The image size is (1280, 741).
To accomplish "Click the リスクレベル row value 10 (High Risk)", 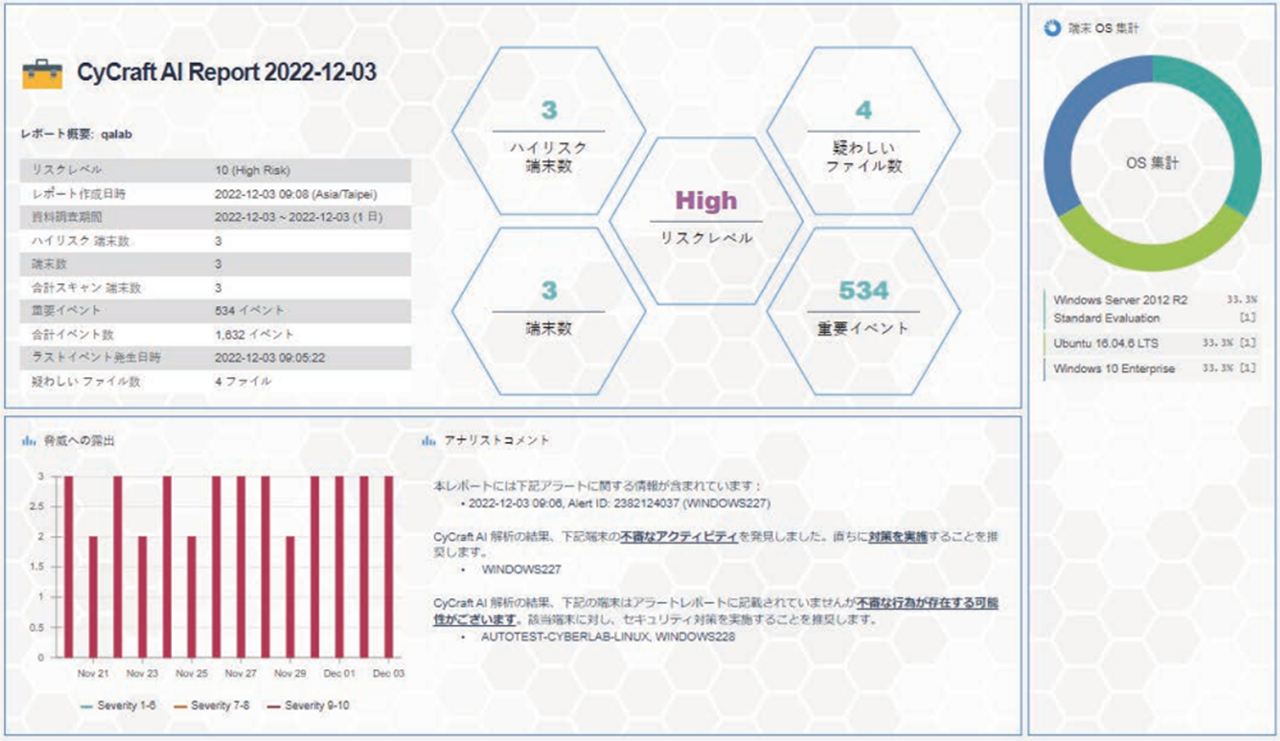I will coord(252,170).
